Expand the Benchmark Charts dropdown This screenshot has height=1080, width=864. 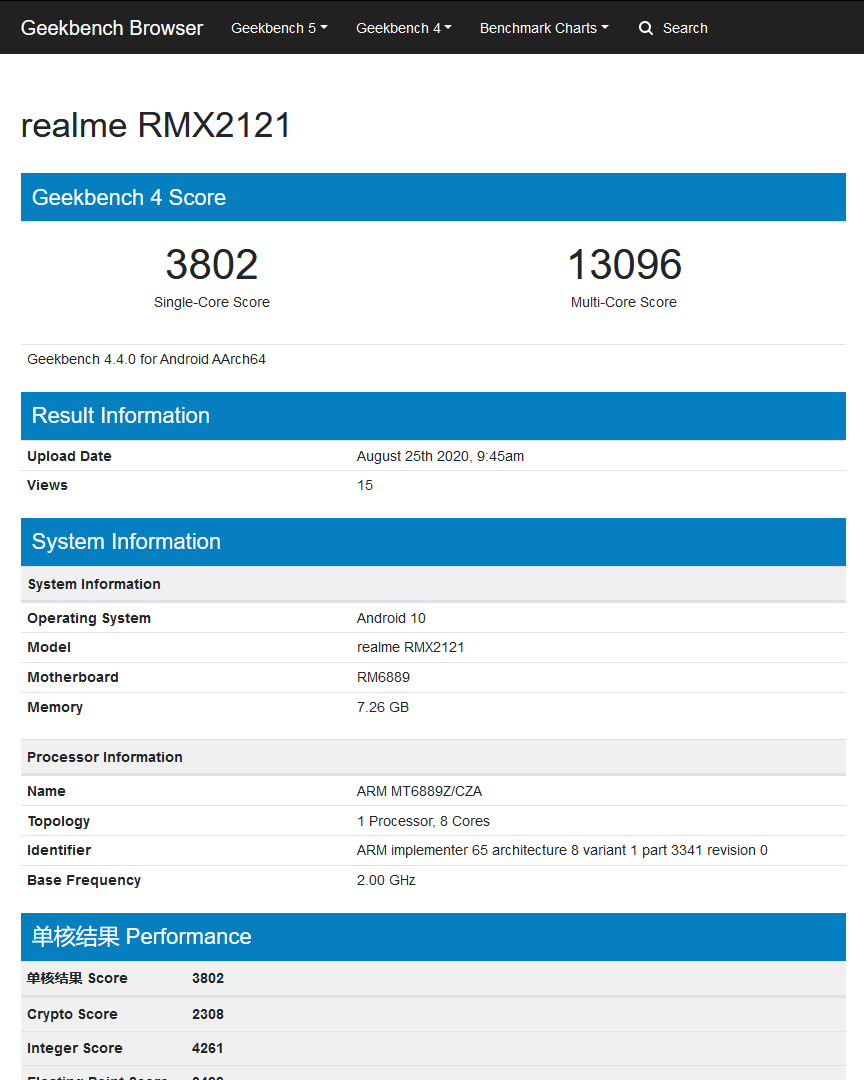(544, 28)
